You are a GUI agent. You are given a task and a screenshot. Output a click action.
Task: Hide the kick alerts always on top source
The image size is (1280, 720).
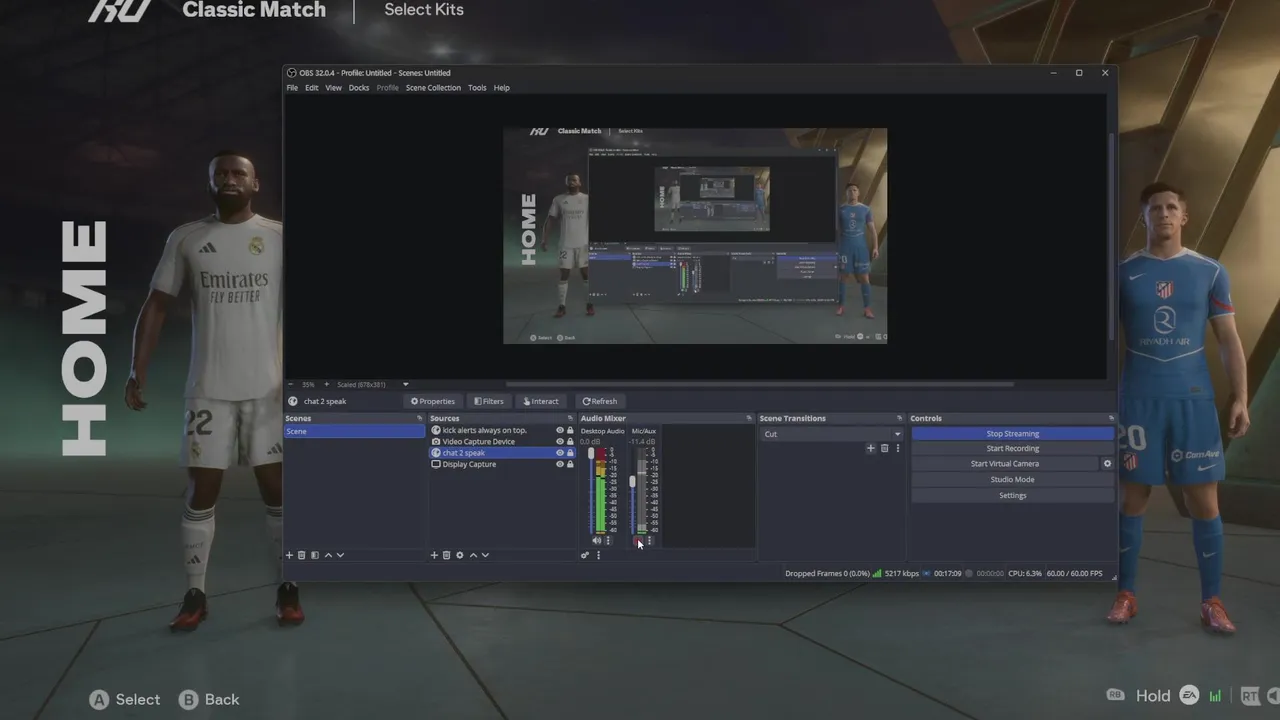pyautogui.click(x=560, y=430)
